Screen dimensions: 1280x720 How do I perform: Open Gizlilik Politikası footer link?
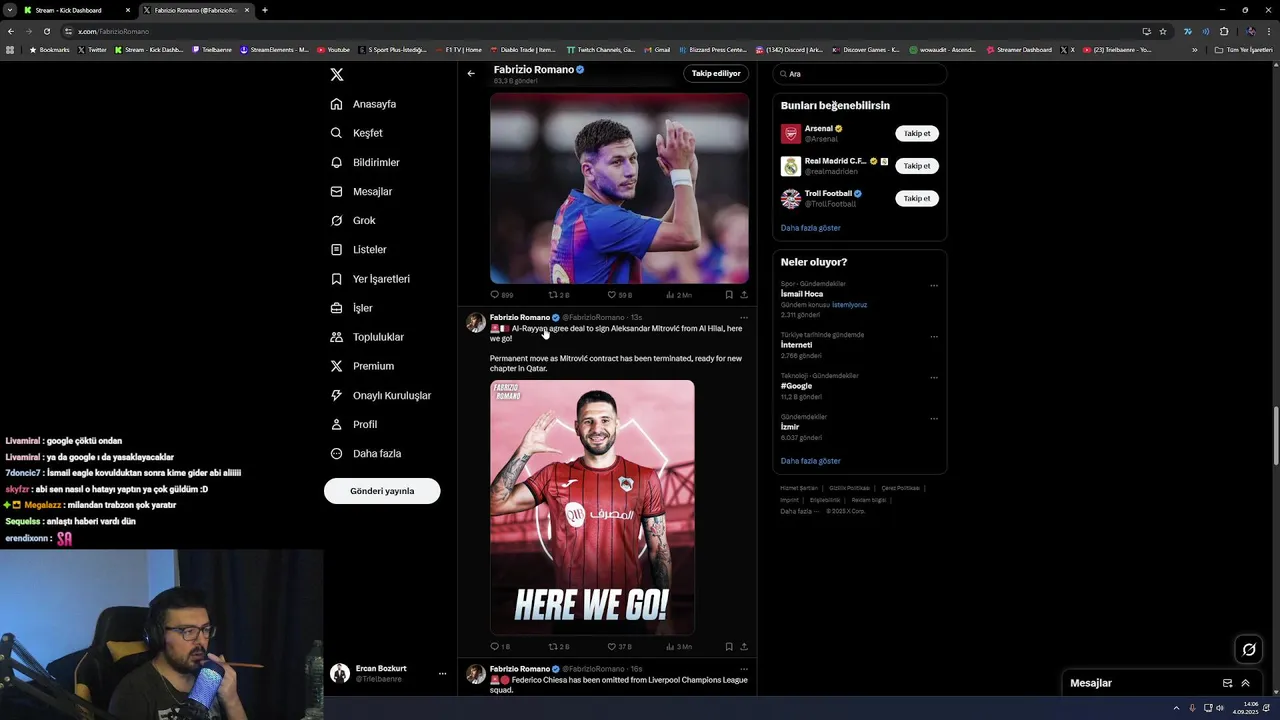click(x=849, y=488)
